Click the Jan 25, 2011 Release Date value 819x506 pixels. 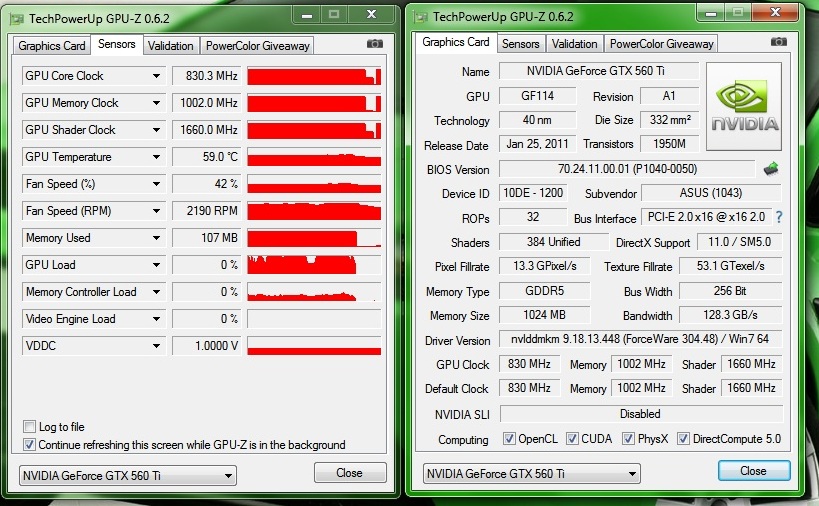tap(537, 144)
